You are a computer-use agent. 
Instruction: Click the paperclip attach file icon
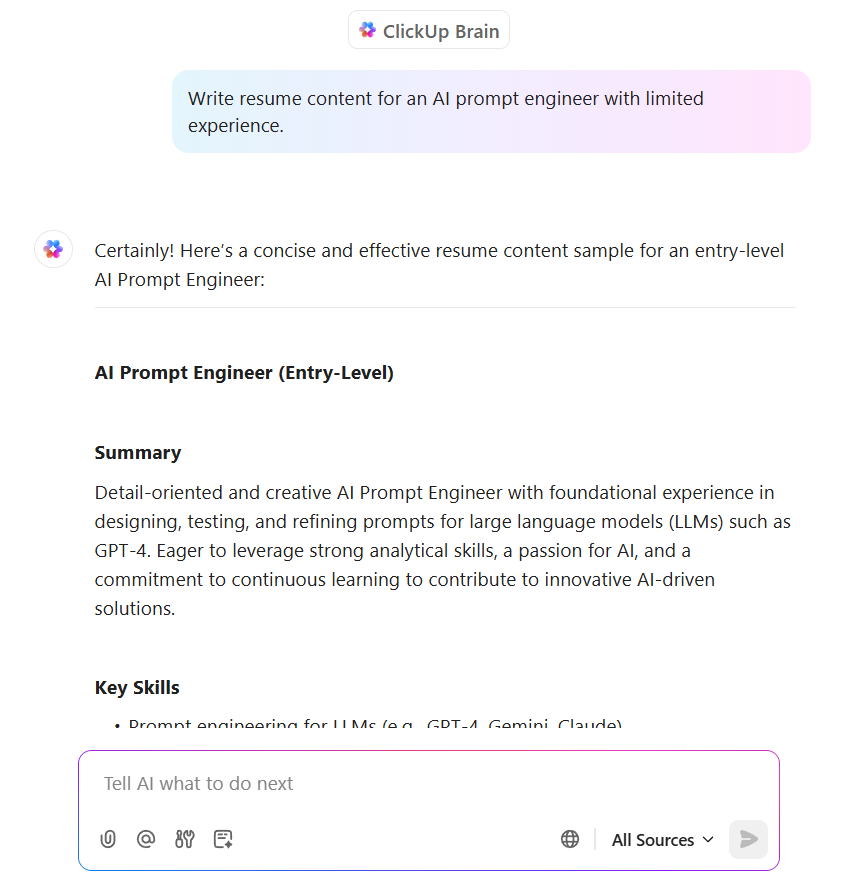point(108,839)
